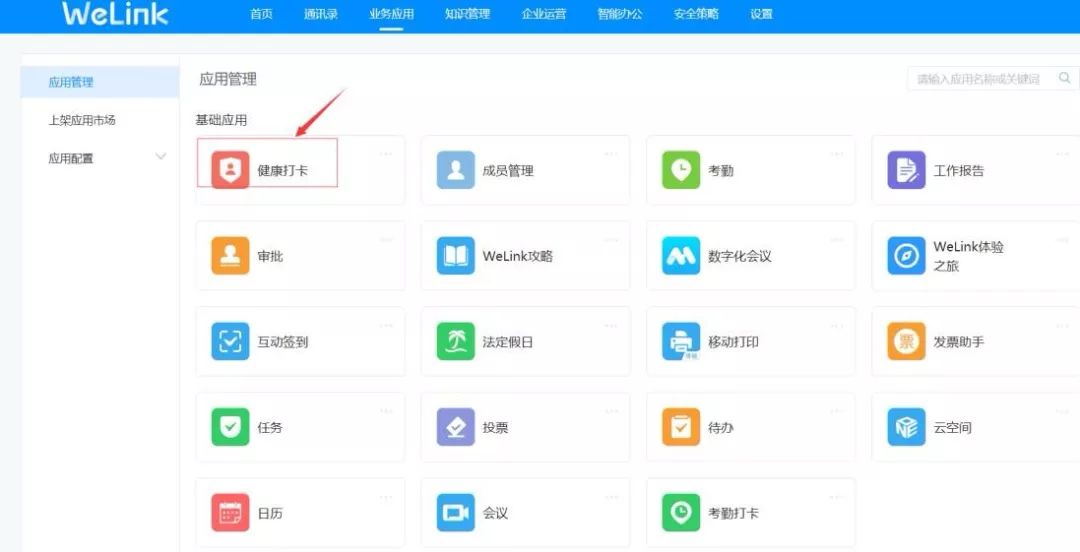Viewport: 1080px width, 552px height.
Task: Open more options on 审批 card
Action: click(x=386, y=239)
